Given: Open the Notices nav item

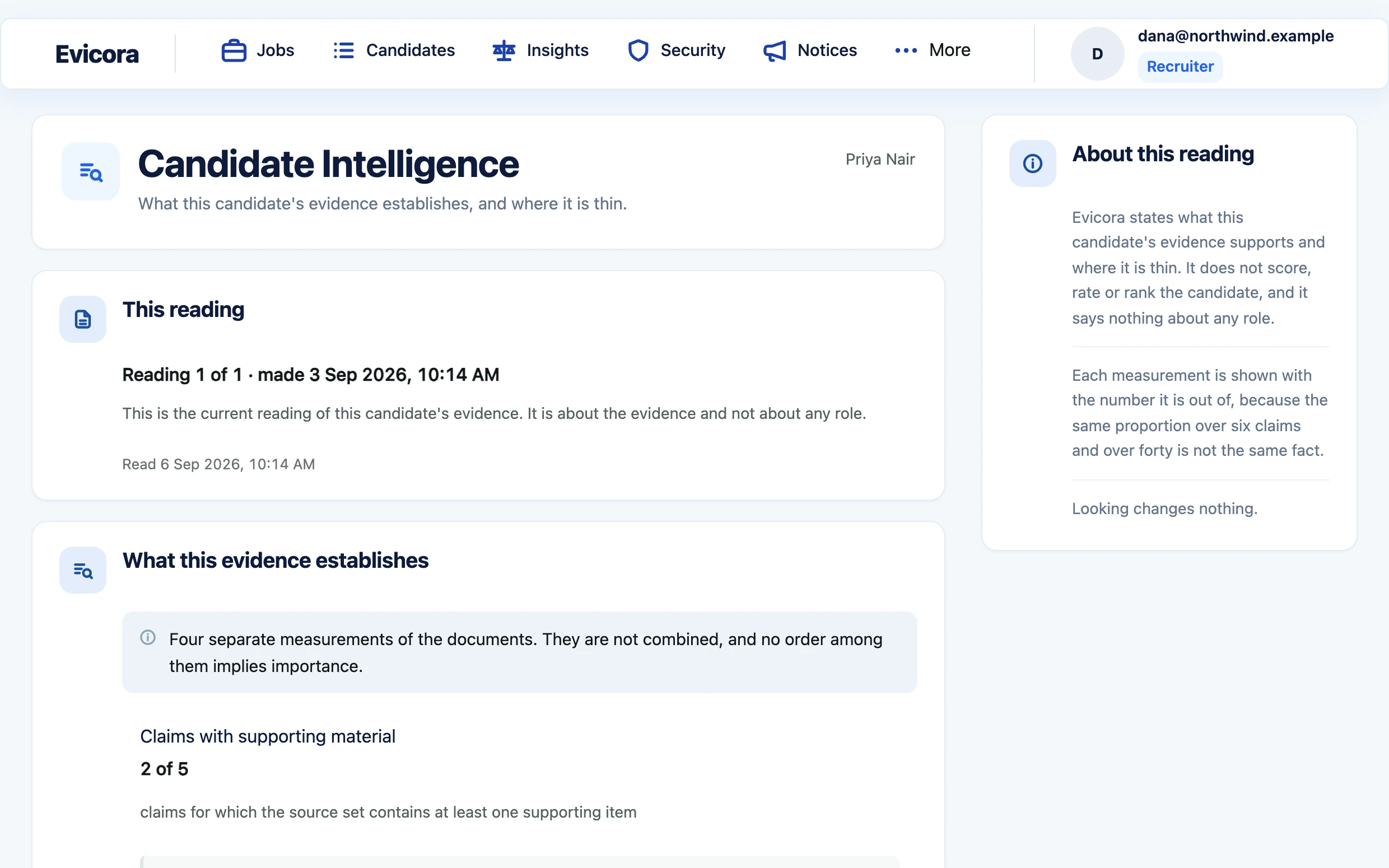Looking at the screenshot, I should (x=810, y=50).
